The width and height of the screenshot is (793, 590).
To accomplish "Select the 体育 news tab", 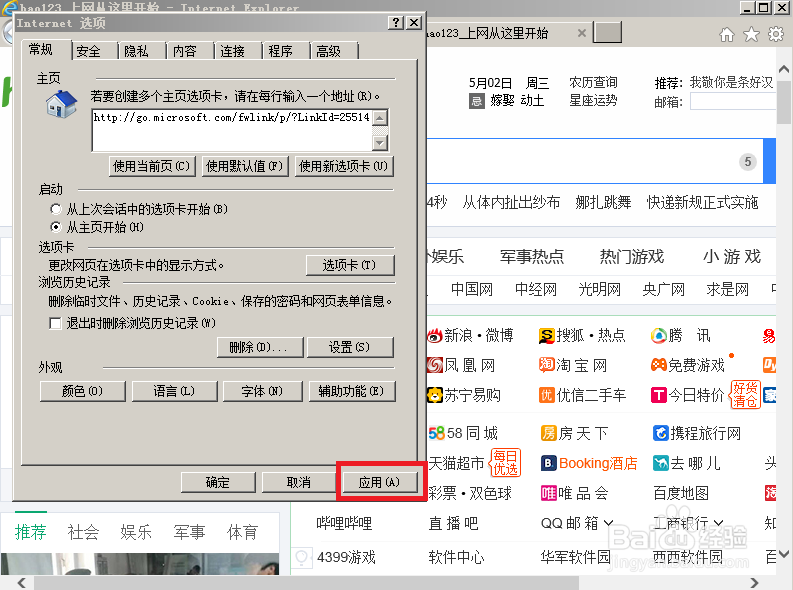I will pos(243,532).
